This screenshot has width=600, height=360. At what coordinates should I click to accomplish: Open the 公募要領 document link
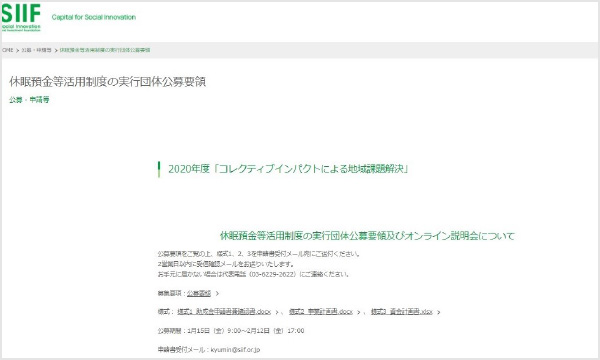(x=199, y=293)
